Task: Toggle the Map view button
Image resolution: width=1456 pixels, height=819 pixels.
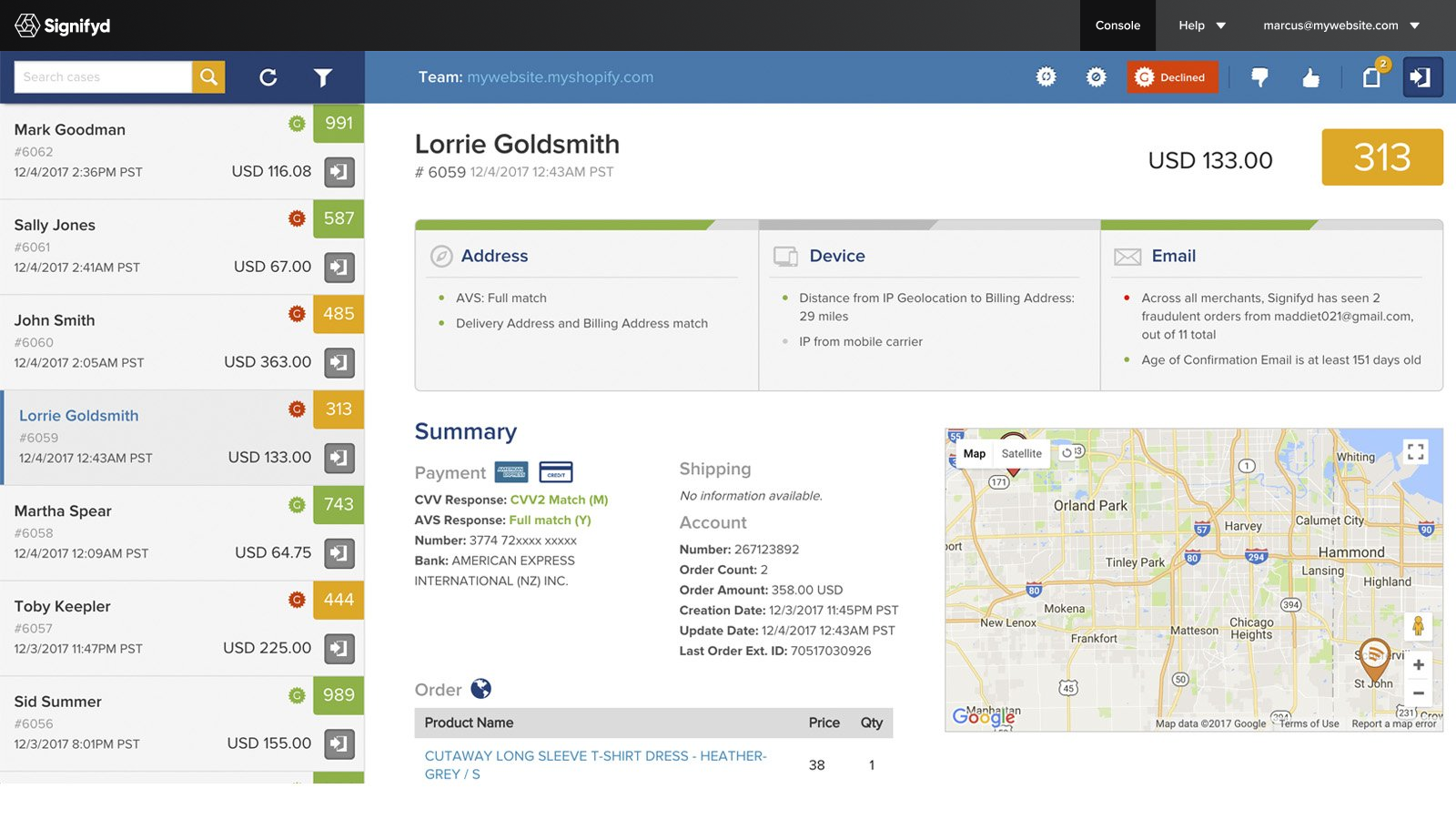Action: (974, 453)
